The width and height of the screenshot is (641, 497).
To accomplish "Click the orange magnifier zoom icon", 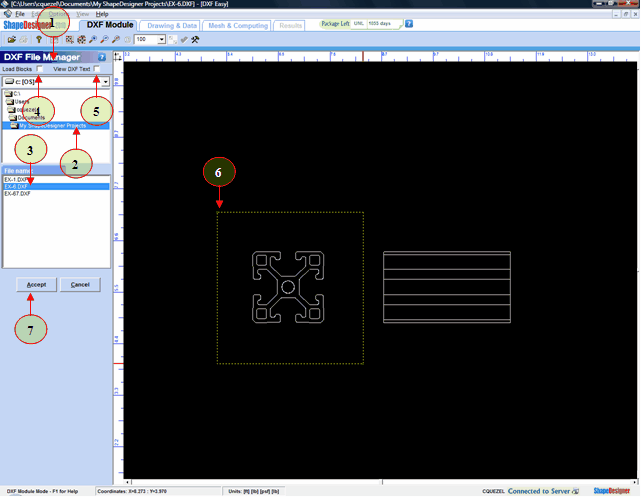I will click(116, 40).
